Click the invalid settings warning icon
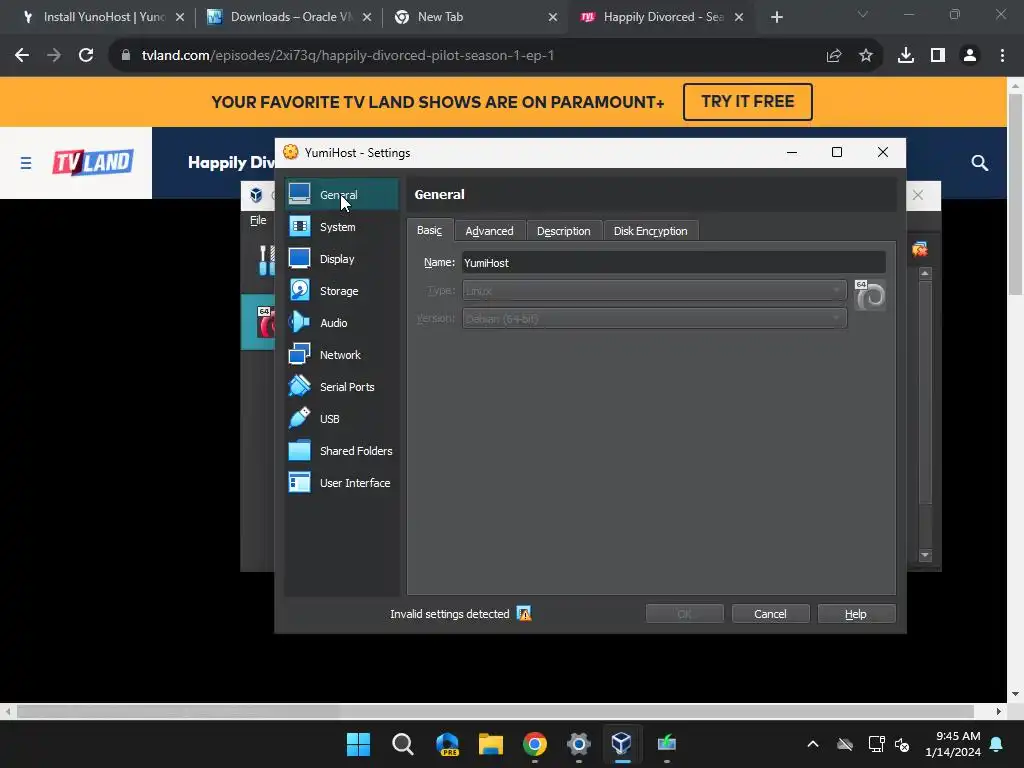Viewport: 1024px width, 768px height. (x=524, y=613)
